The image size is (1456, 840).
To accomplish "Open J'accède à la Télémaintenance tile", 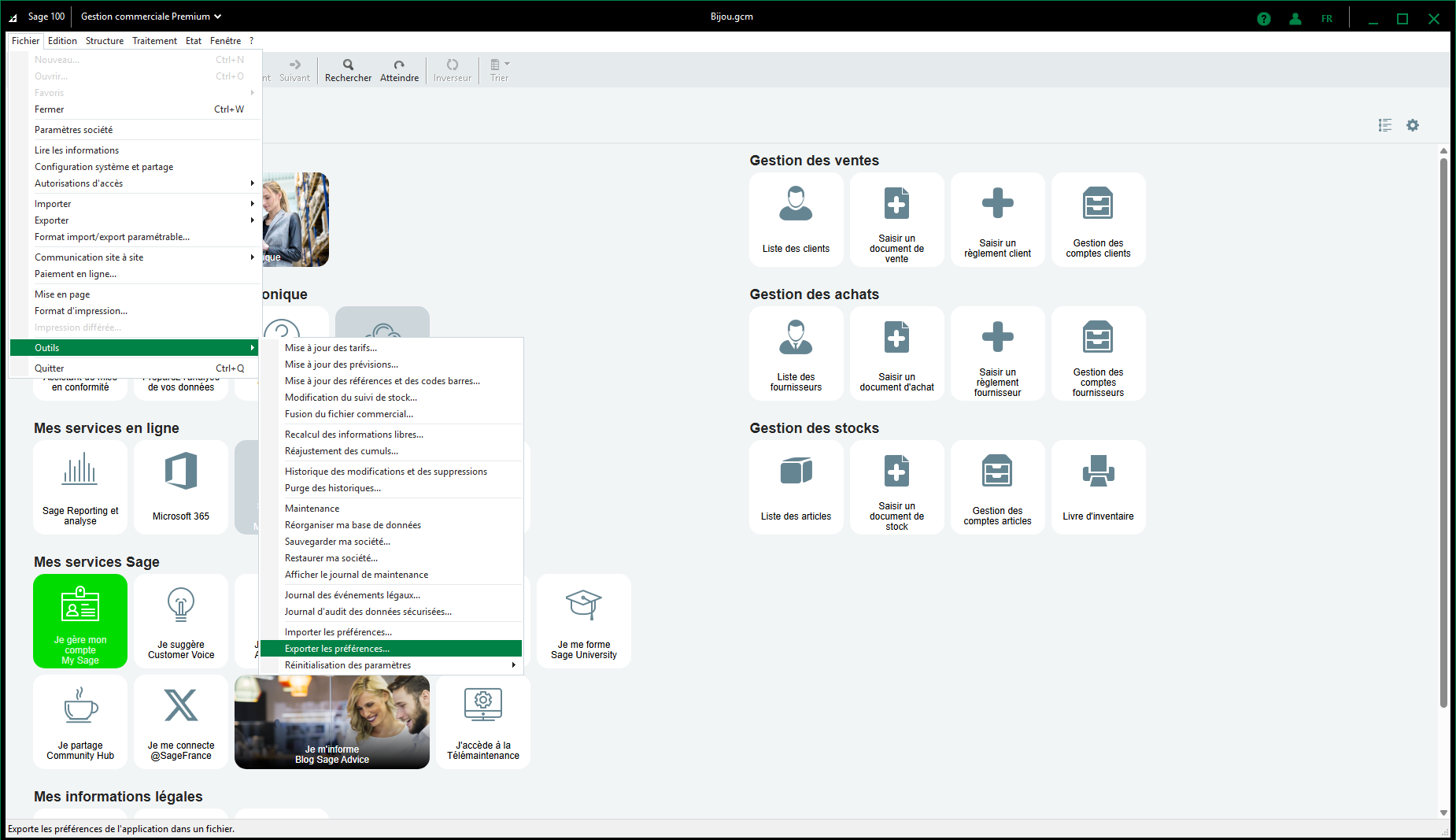I will pos(483,722).
